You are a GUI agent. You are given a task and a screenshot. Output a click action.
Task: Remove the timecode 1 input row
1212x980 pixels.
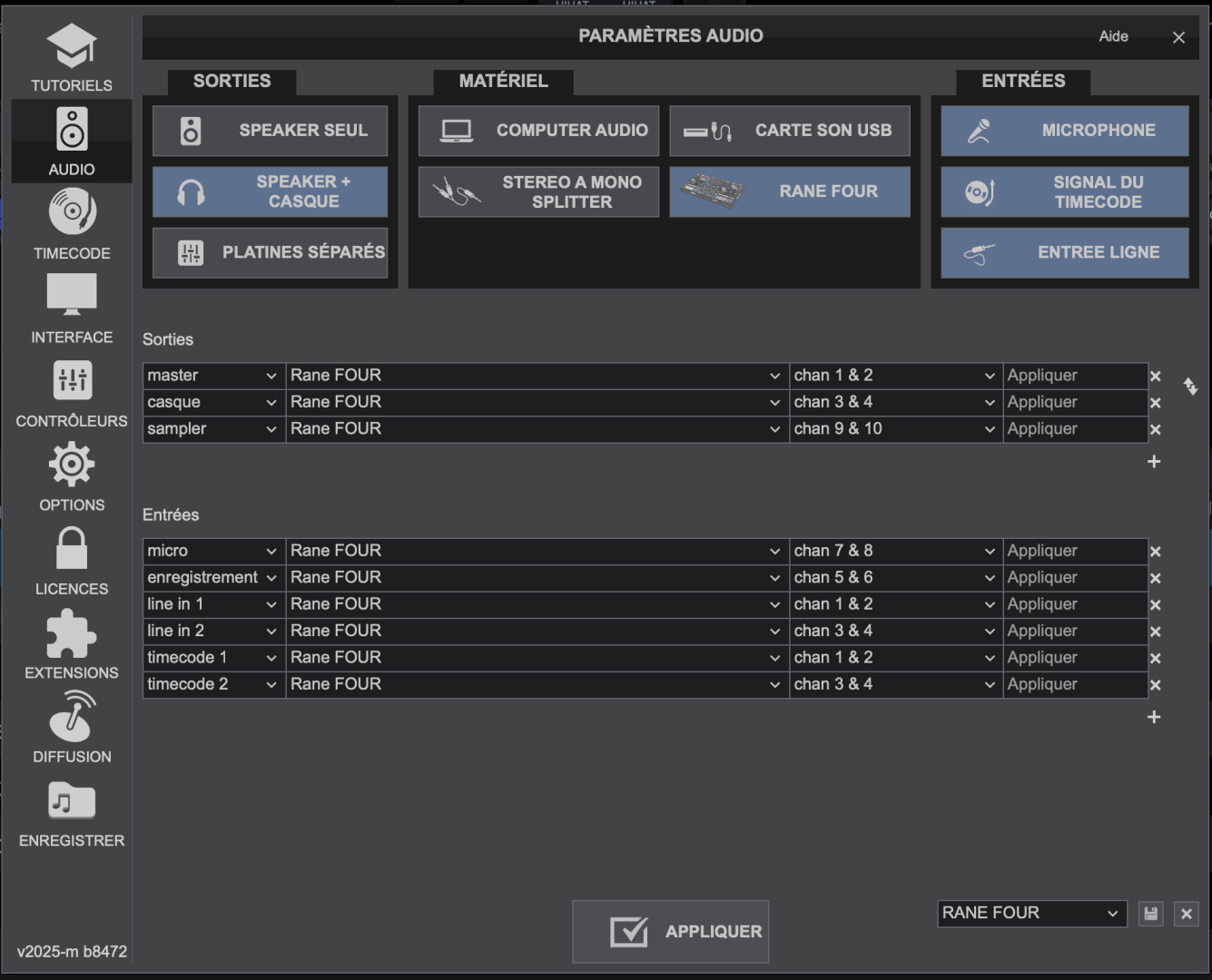click(x=1156, y=659)
